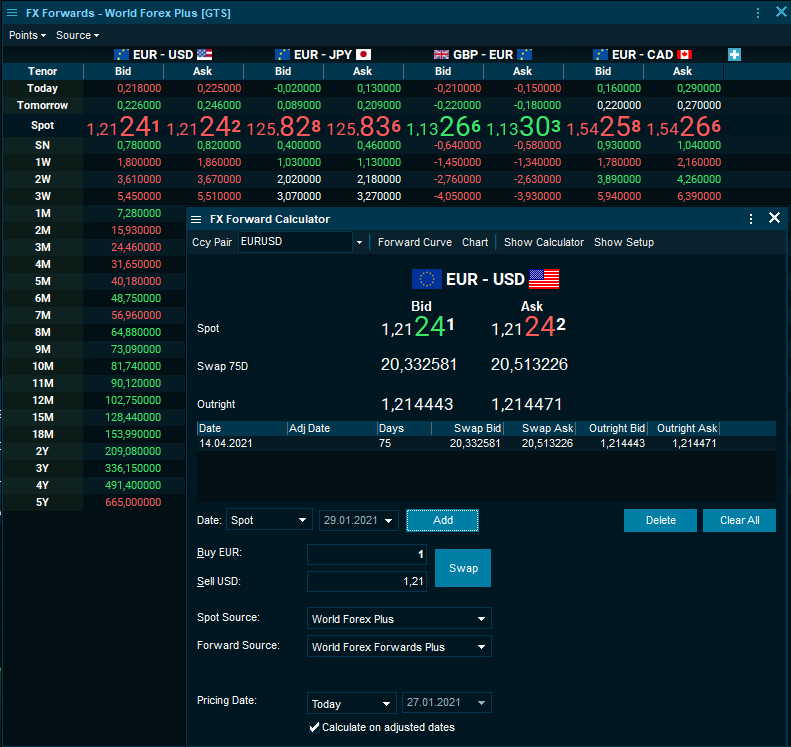Open the Forward Source dropdown
This screenshot has width=791, height=747.
coord(399,647)
